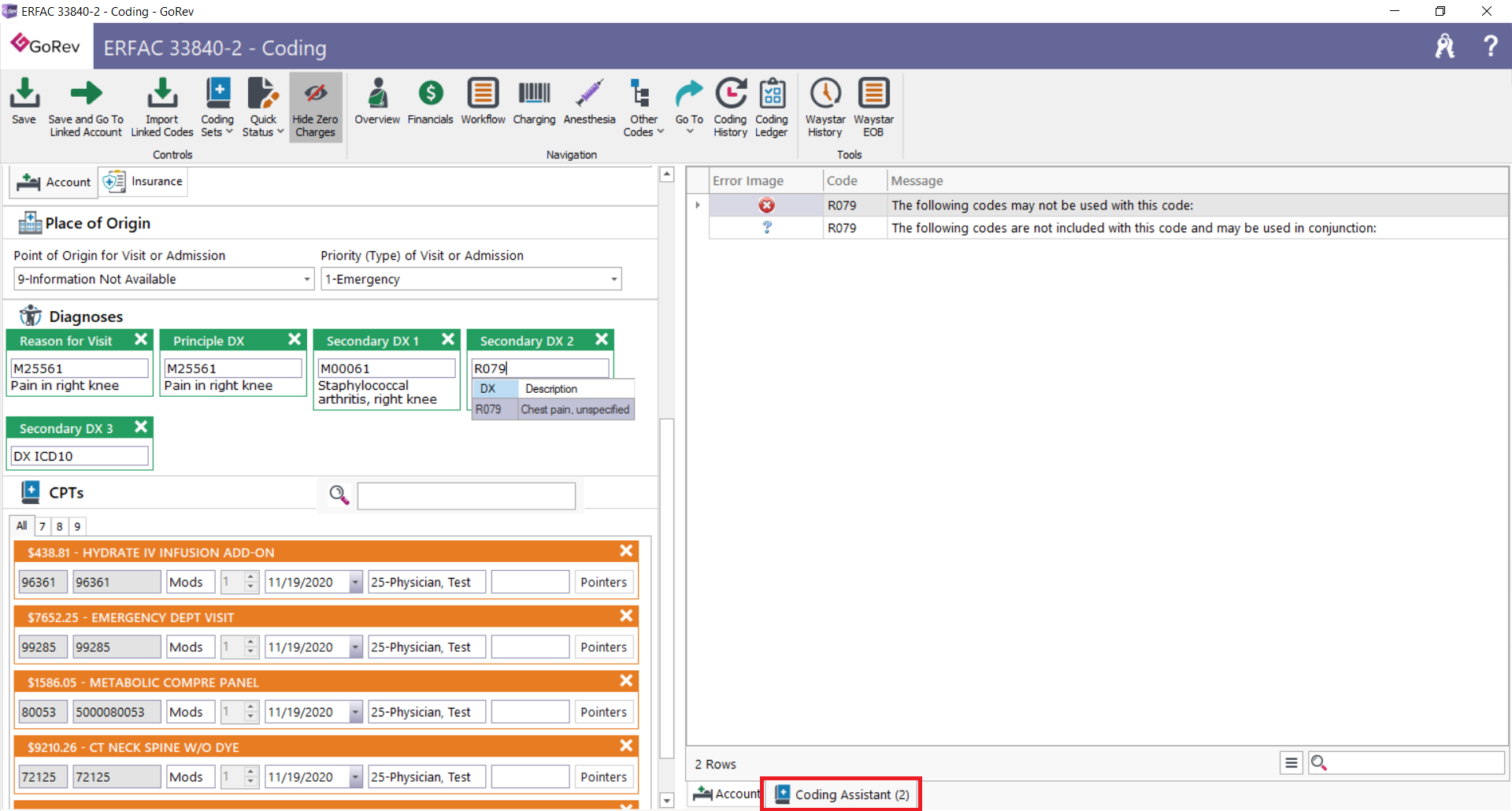Open Waystar EOB tool
The image size is (1512, 811).
click(873, 108)
